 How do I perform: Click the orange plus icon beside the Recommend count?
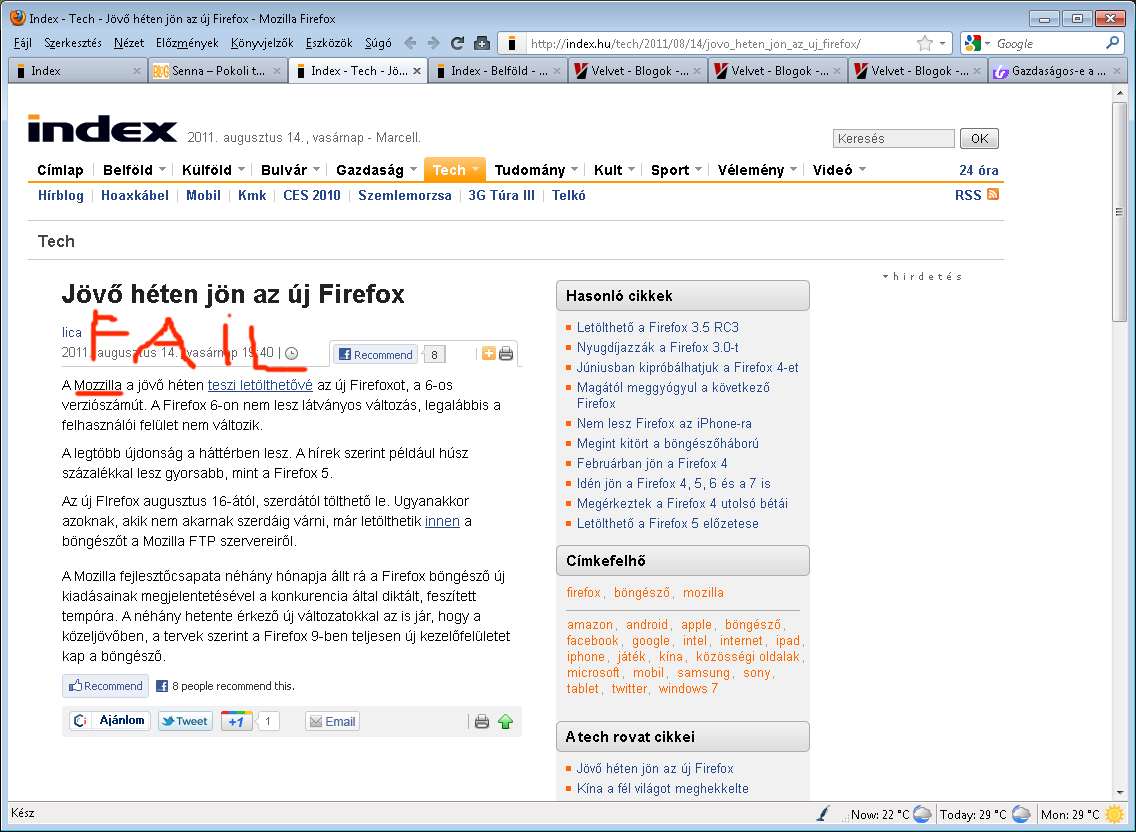tap(489, 353)
